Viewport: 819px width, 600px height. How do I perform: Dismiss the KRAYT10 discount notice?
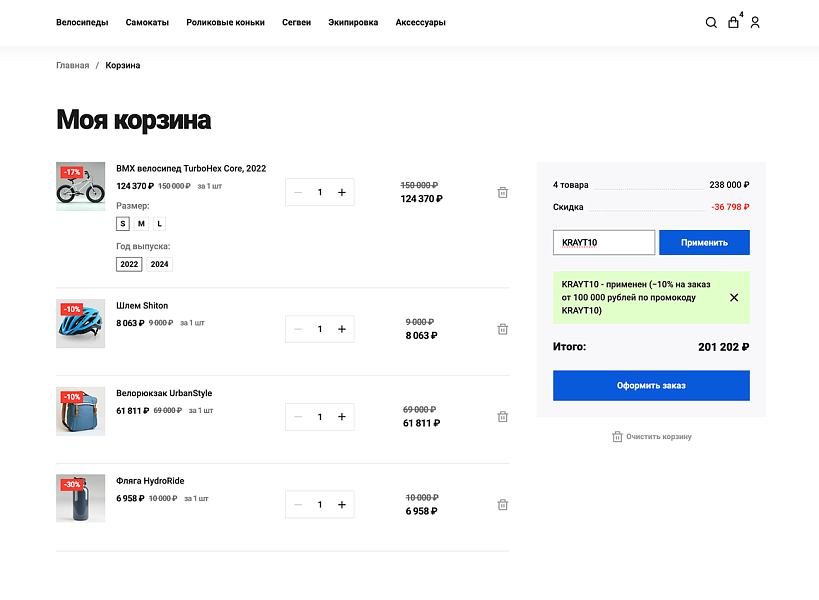pyautogui.click(x=734, y=297)
